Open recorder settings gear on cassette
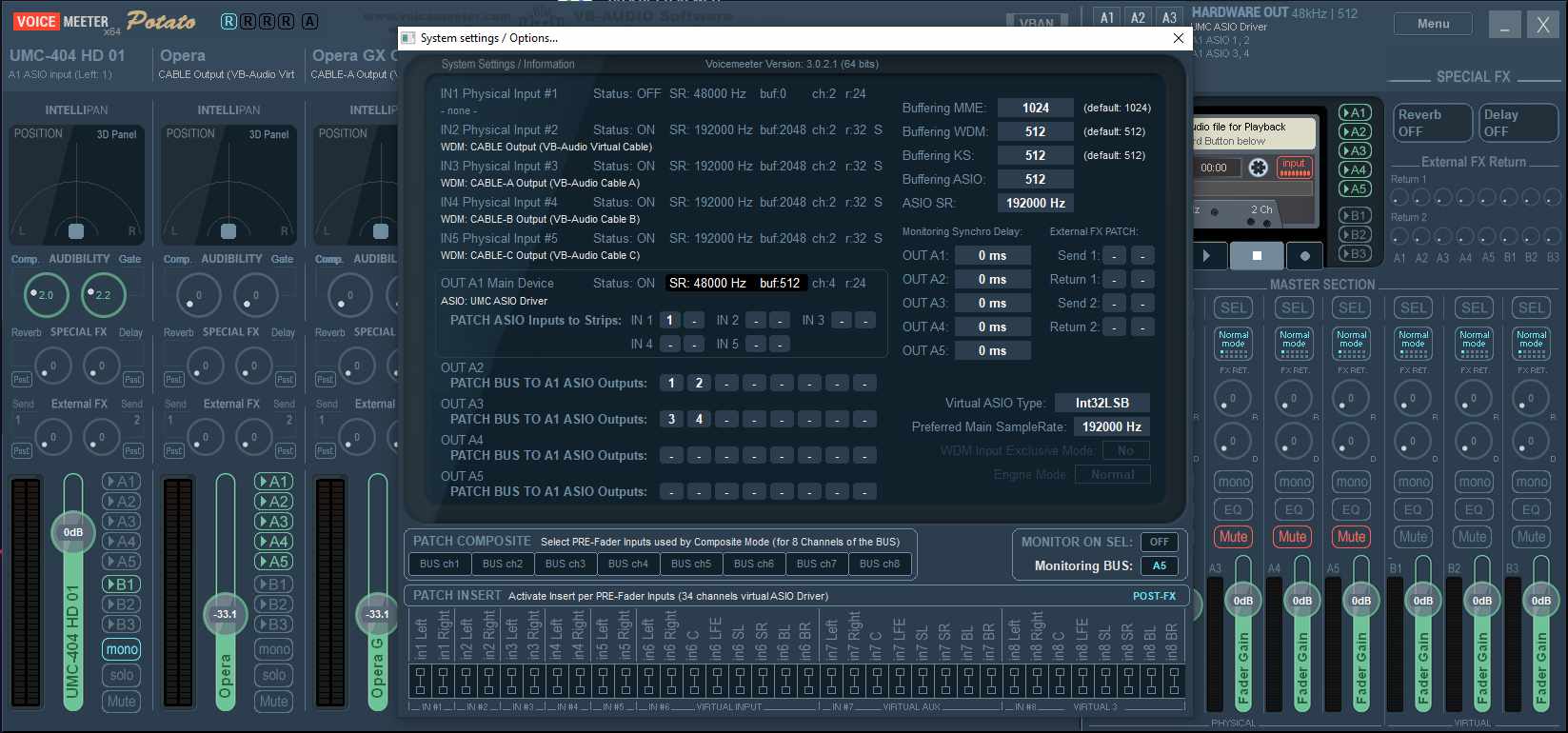The image size is (1568, 733). point(1258,168)
